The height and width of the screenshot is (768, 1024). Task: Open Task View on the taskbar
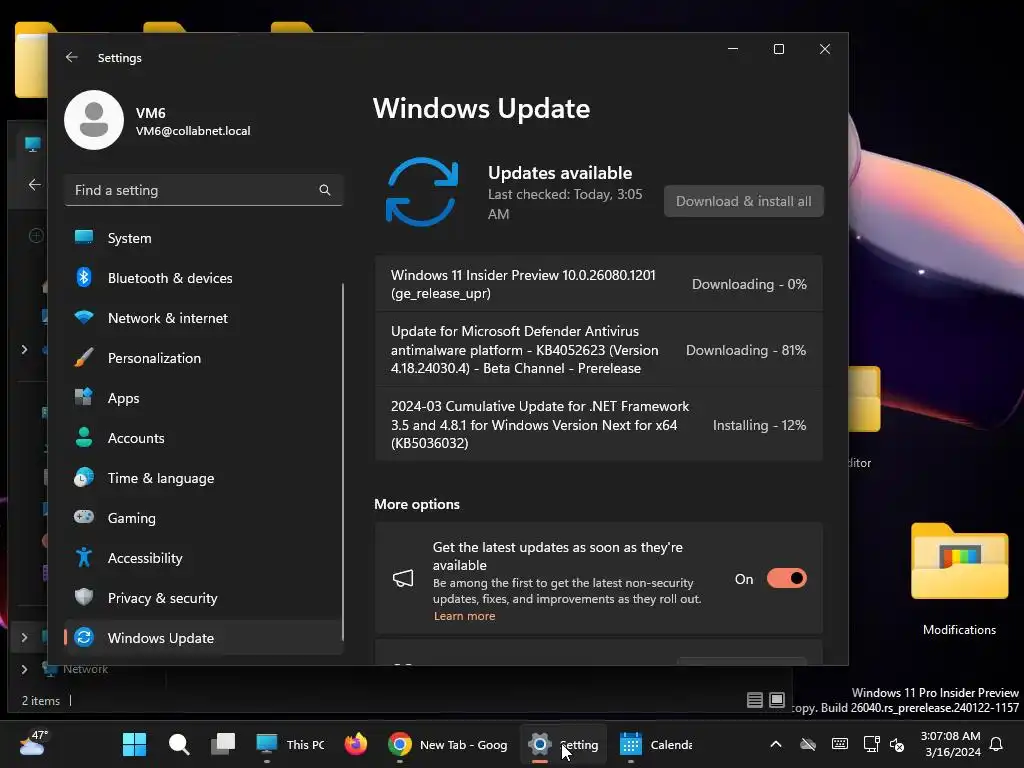(x=223, y=744)
